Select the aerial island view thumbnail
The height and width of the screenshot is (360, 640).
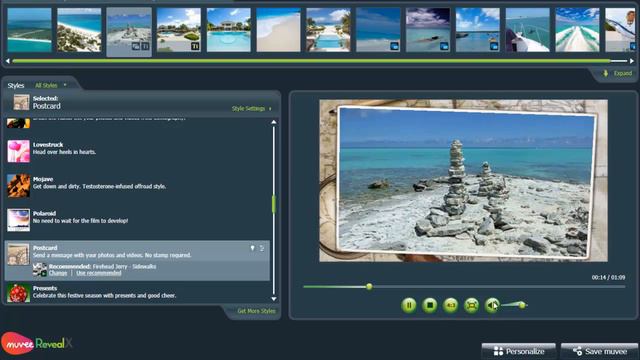pyautogui.click(x=29, y=30)
